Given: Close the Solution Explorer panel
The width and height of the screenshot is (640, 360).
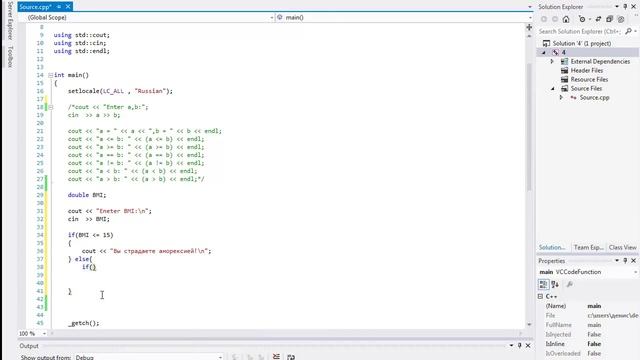Looking at the screenshot, I should coord(634,7).
